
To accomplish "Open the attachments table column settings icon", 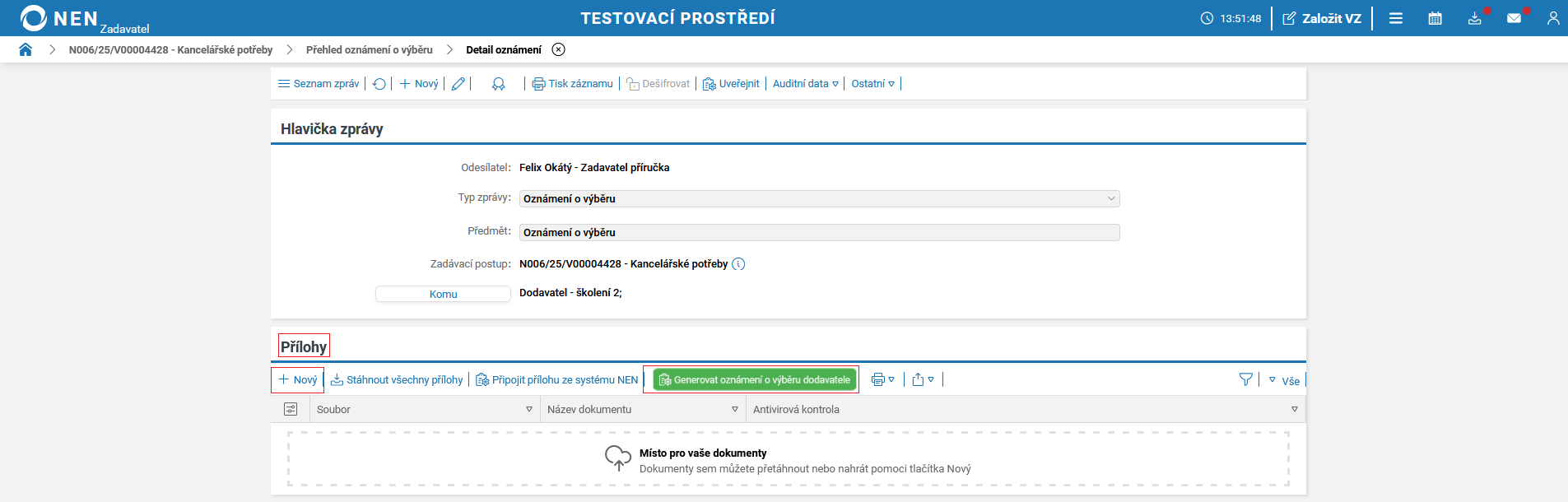I will pos(291,409).
